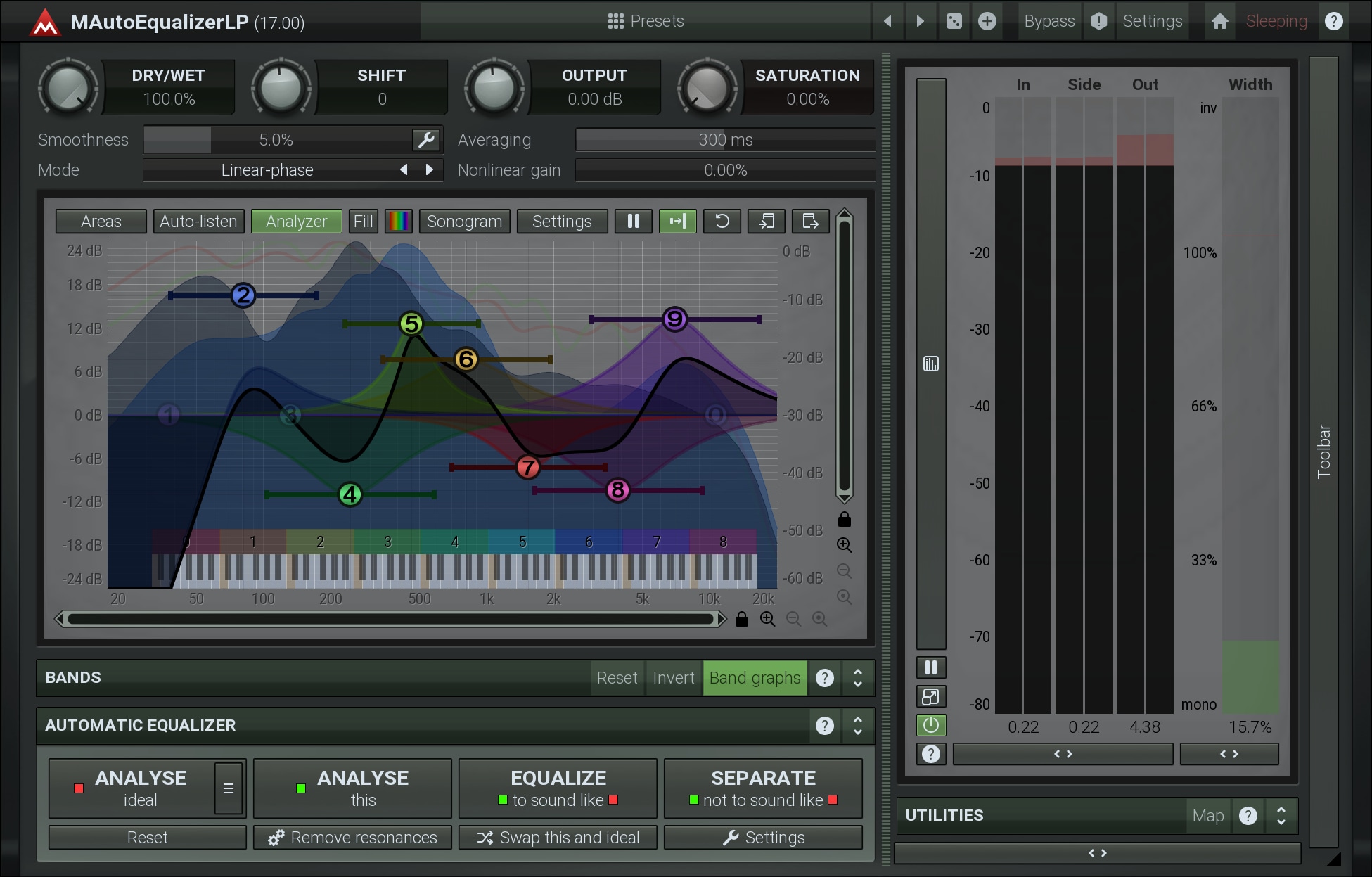The width and height of the screenshot is (1372, 877).
Task: Click the spectrum color bars icon
Action: coord(399,222)
